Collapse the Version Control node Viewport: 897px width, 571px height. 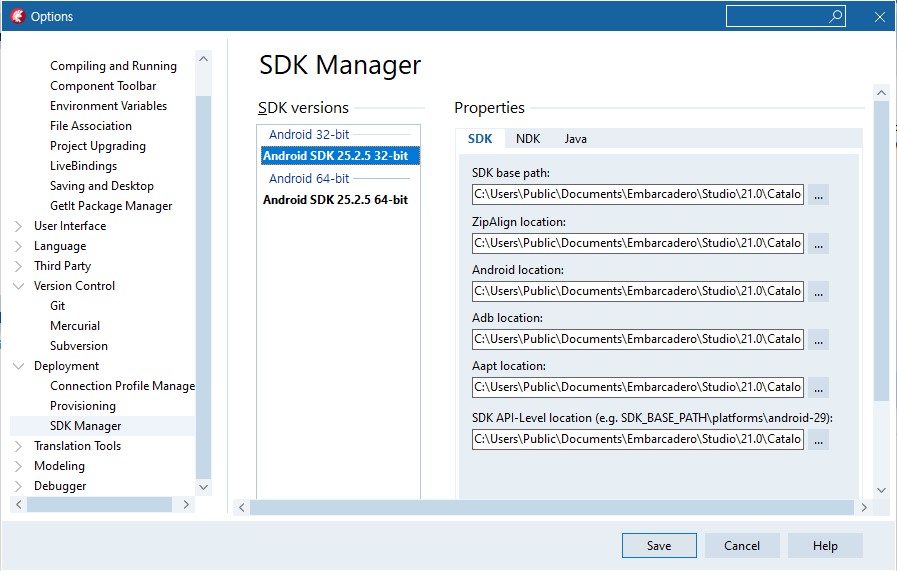(x=19, y=286)
